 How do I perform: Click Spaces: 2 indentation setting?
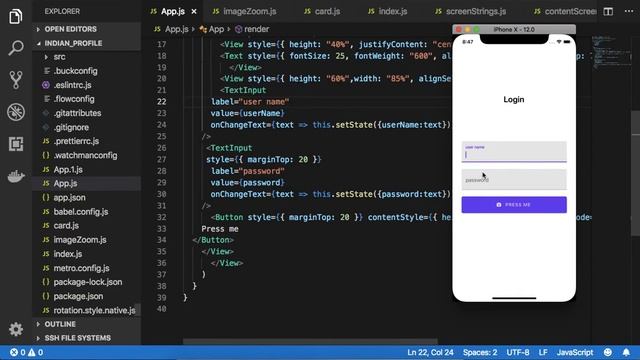(x=480, y=352)
